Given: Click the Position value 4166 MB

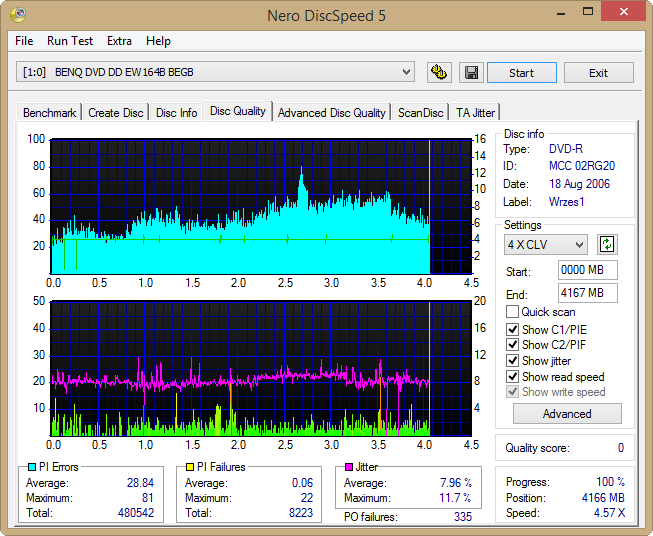Looking at the screenshot, I should 603,498.
